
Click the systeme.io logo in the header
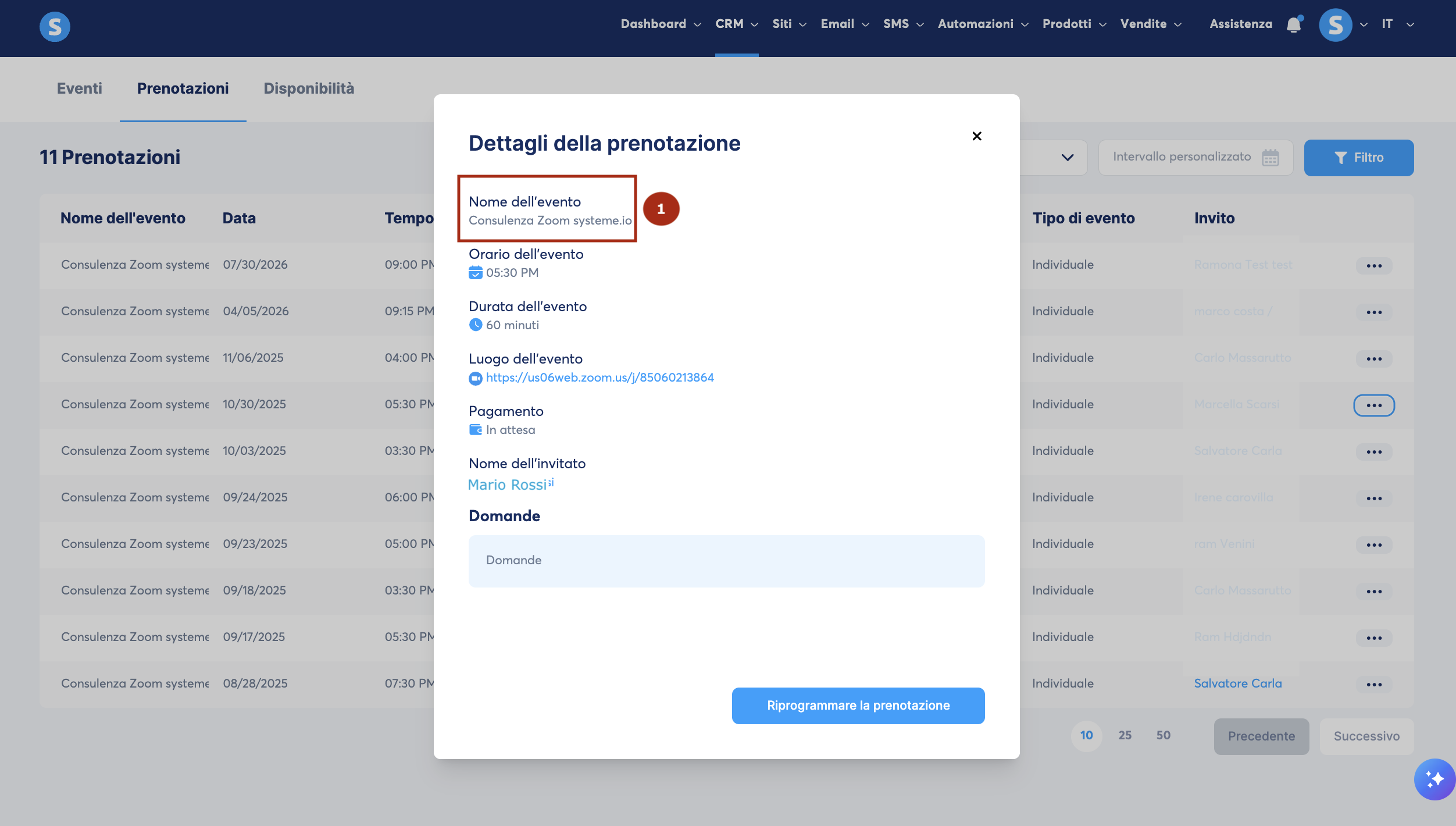point(55,26)
